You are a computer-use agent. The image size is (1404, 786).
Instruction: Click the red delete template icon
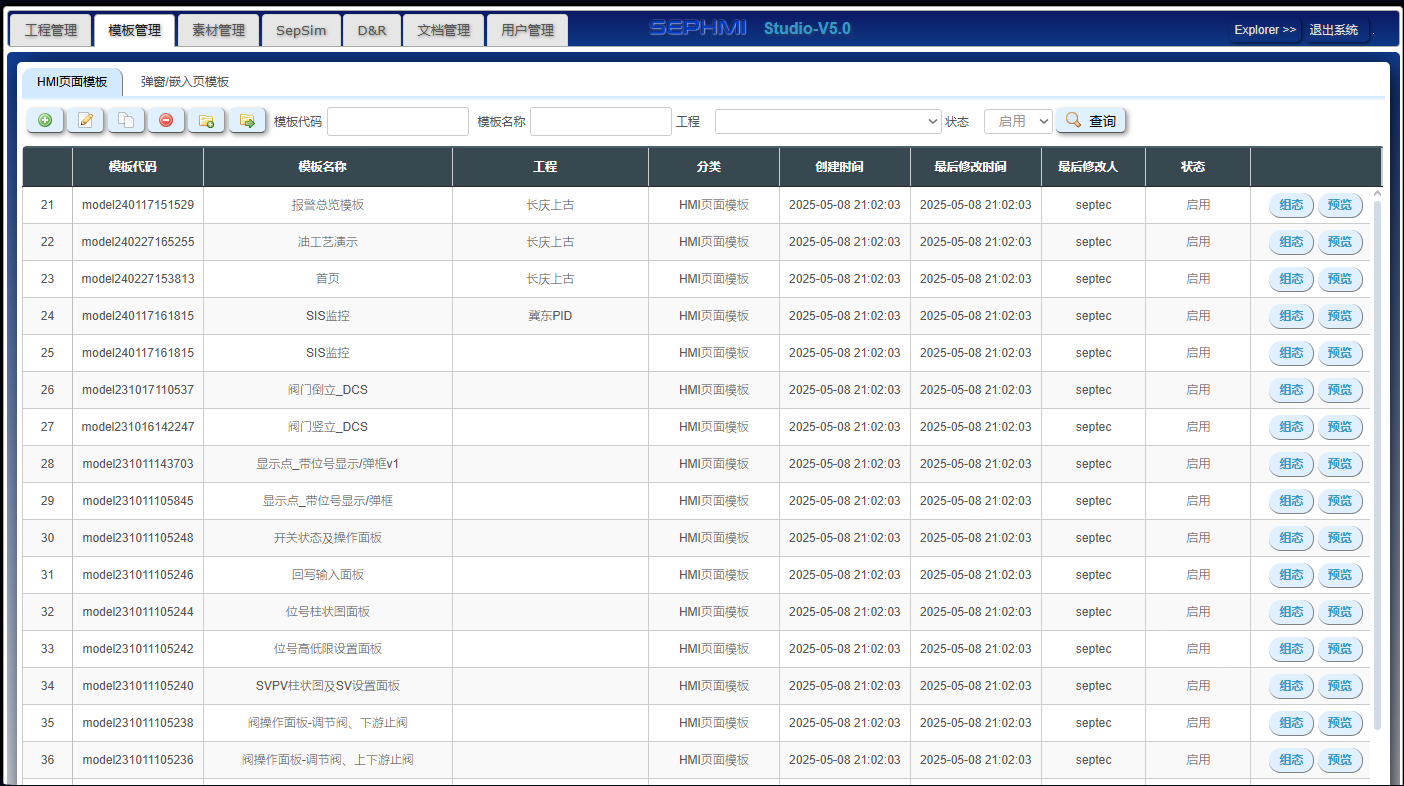(x=166, y=121)
